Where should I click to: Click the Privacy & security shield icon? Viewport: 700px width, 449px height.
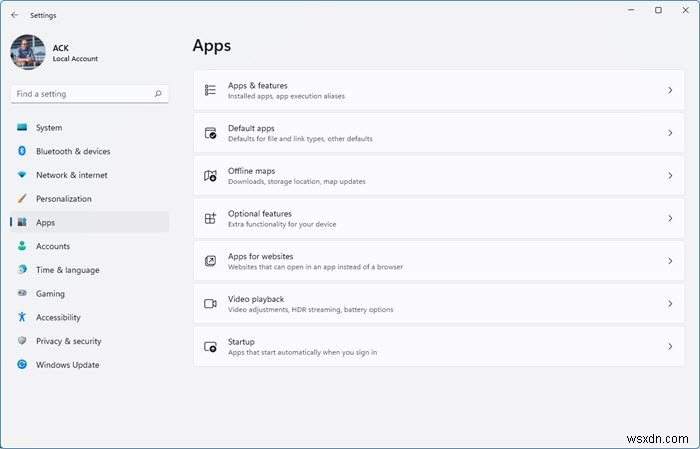(21, 341)
